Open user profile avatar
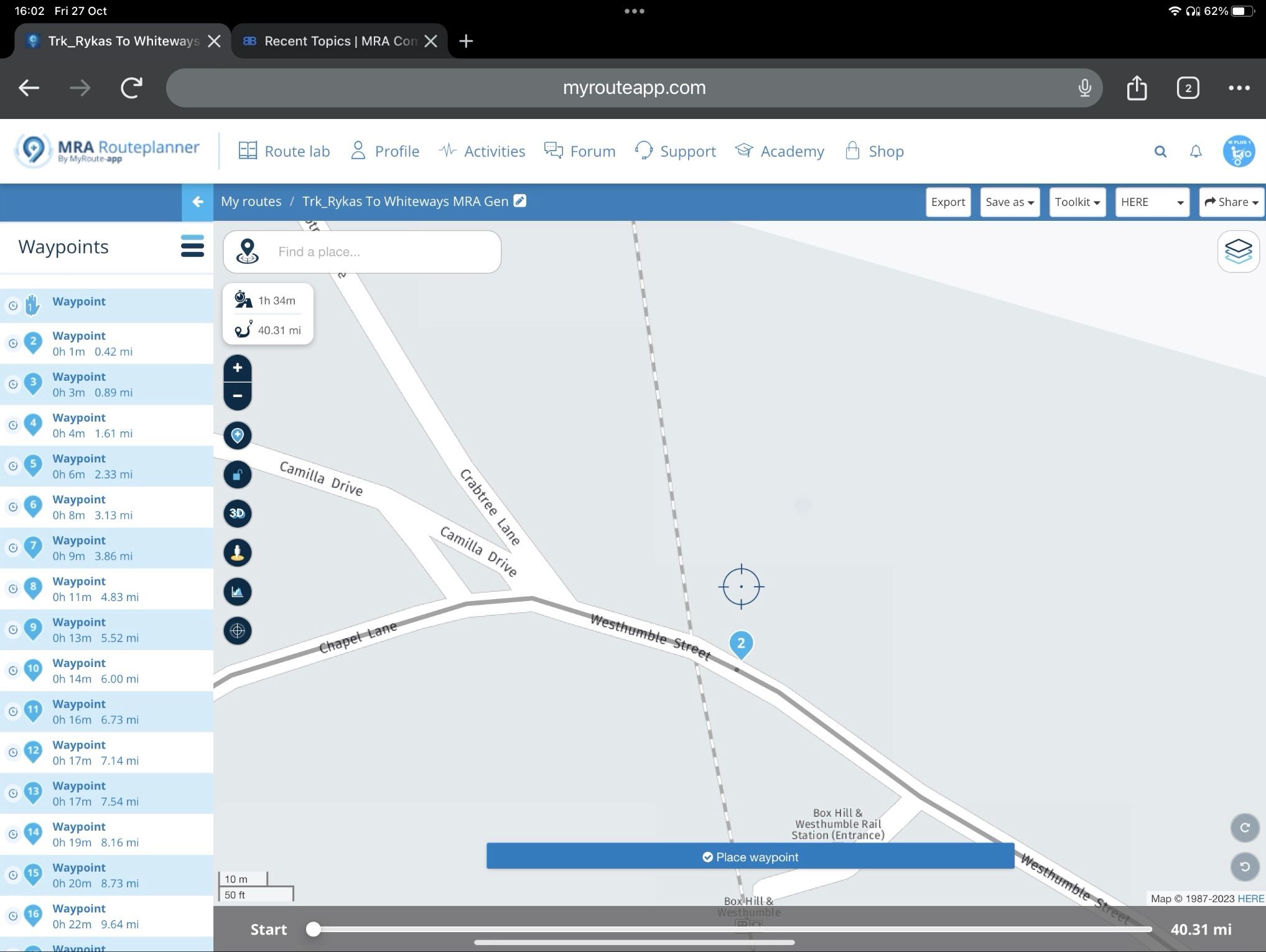The image size is (1266, 952). 1239,151
